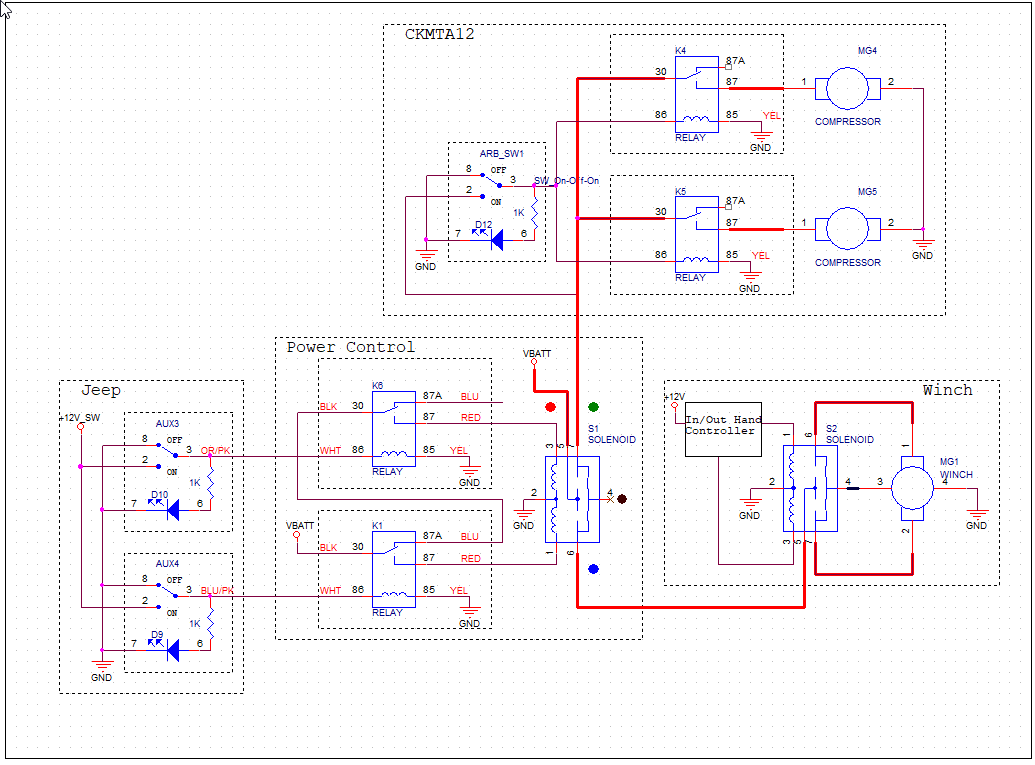
Task: Click the COMPRESSOR label under MG4
Action: (x=848, y=122)
